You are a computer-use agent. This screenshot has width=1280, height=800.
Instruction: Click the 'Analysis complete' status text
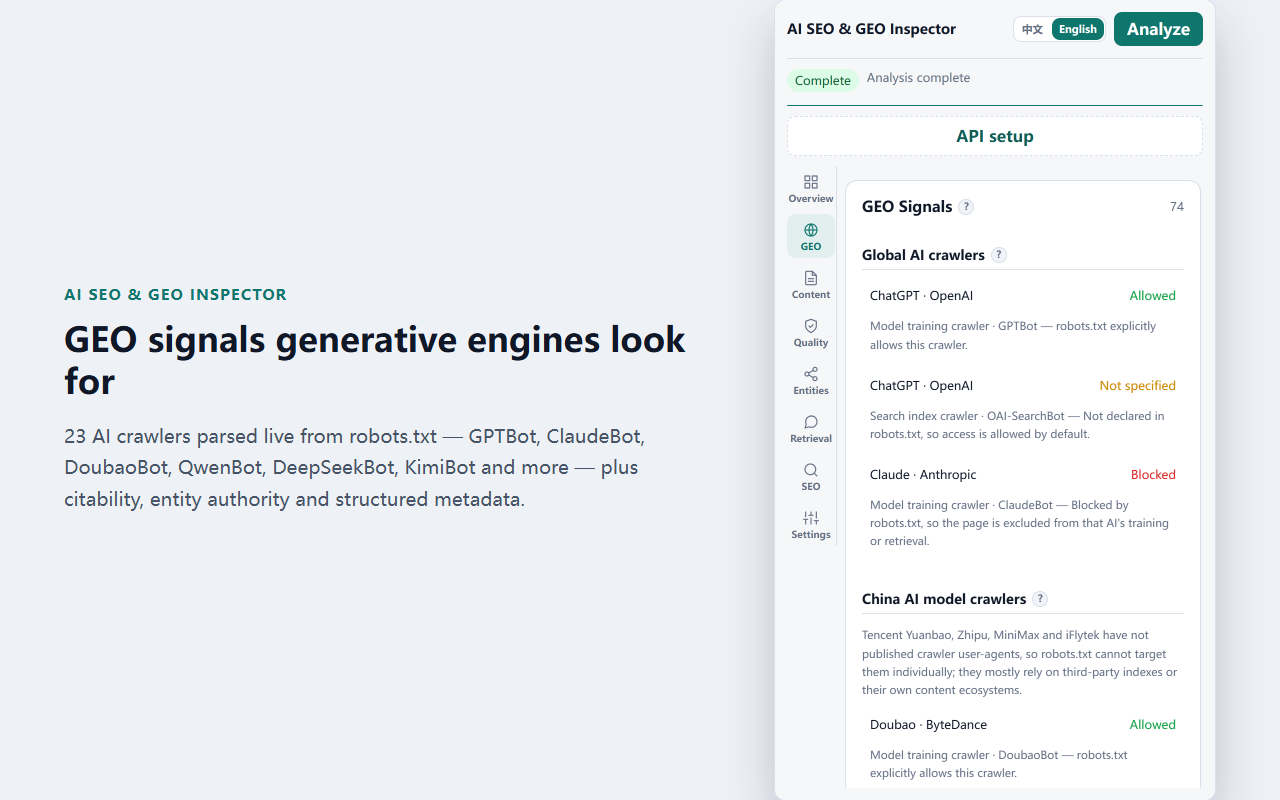(x=918, y=78)
